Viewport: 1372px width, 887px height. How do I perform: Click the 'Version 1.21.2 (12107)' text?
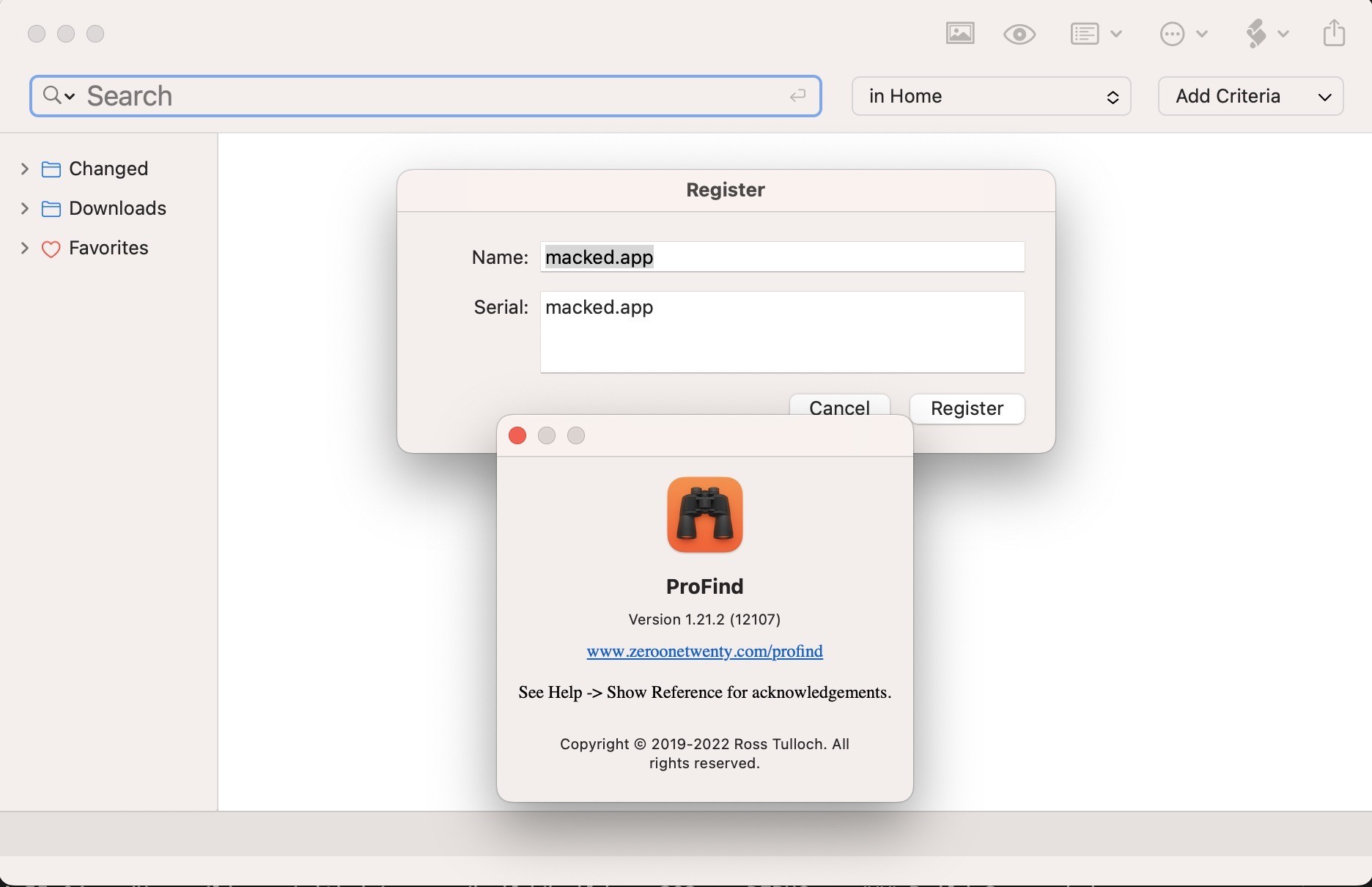(704, 619)
